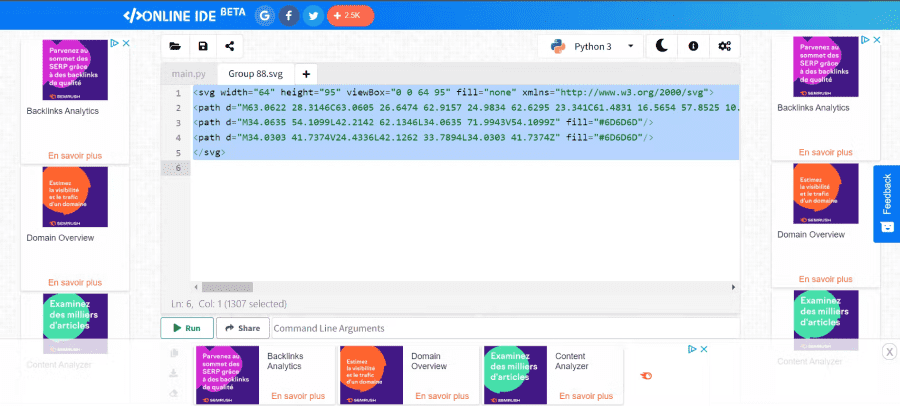The width and height of the screenshot is (900, 406).
Task: Click horizontal scrollbar left arrow
Action: pyautogui.click(x=196, y=287)
